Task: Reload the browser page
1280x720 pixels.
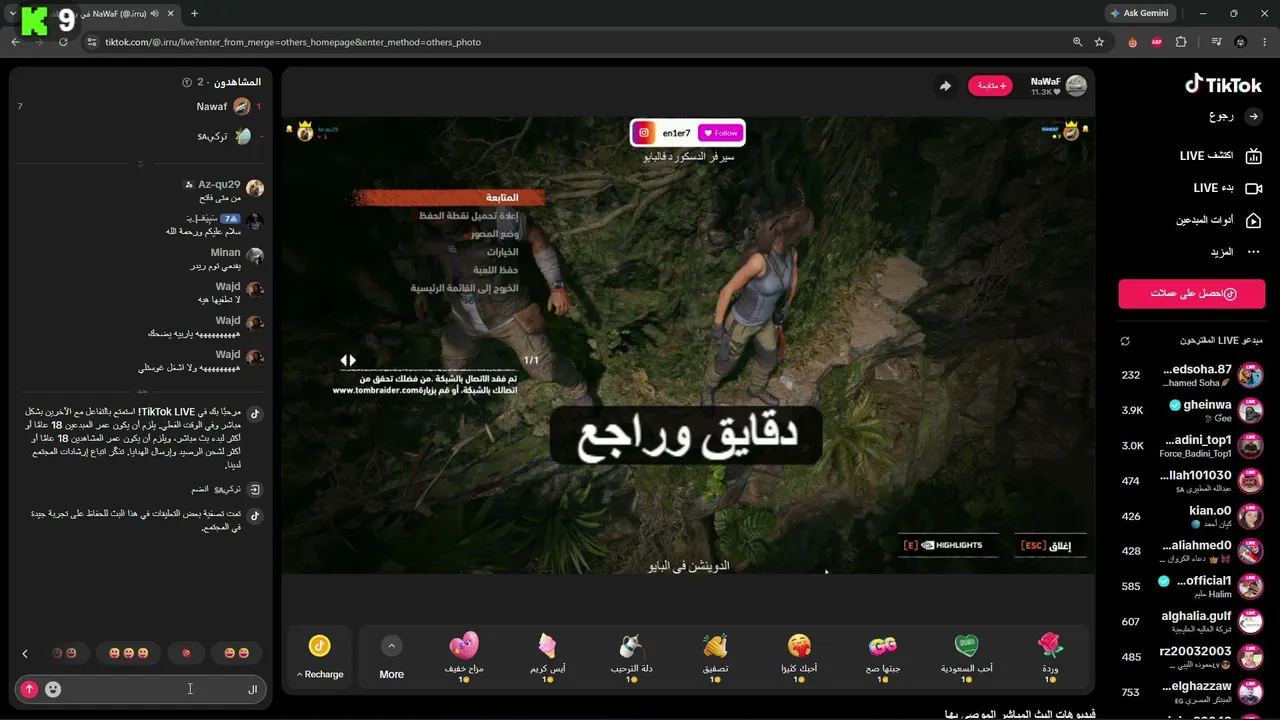Action: (x=63, y=42)
